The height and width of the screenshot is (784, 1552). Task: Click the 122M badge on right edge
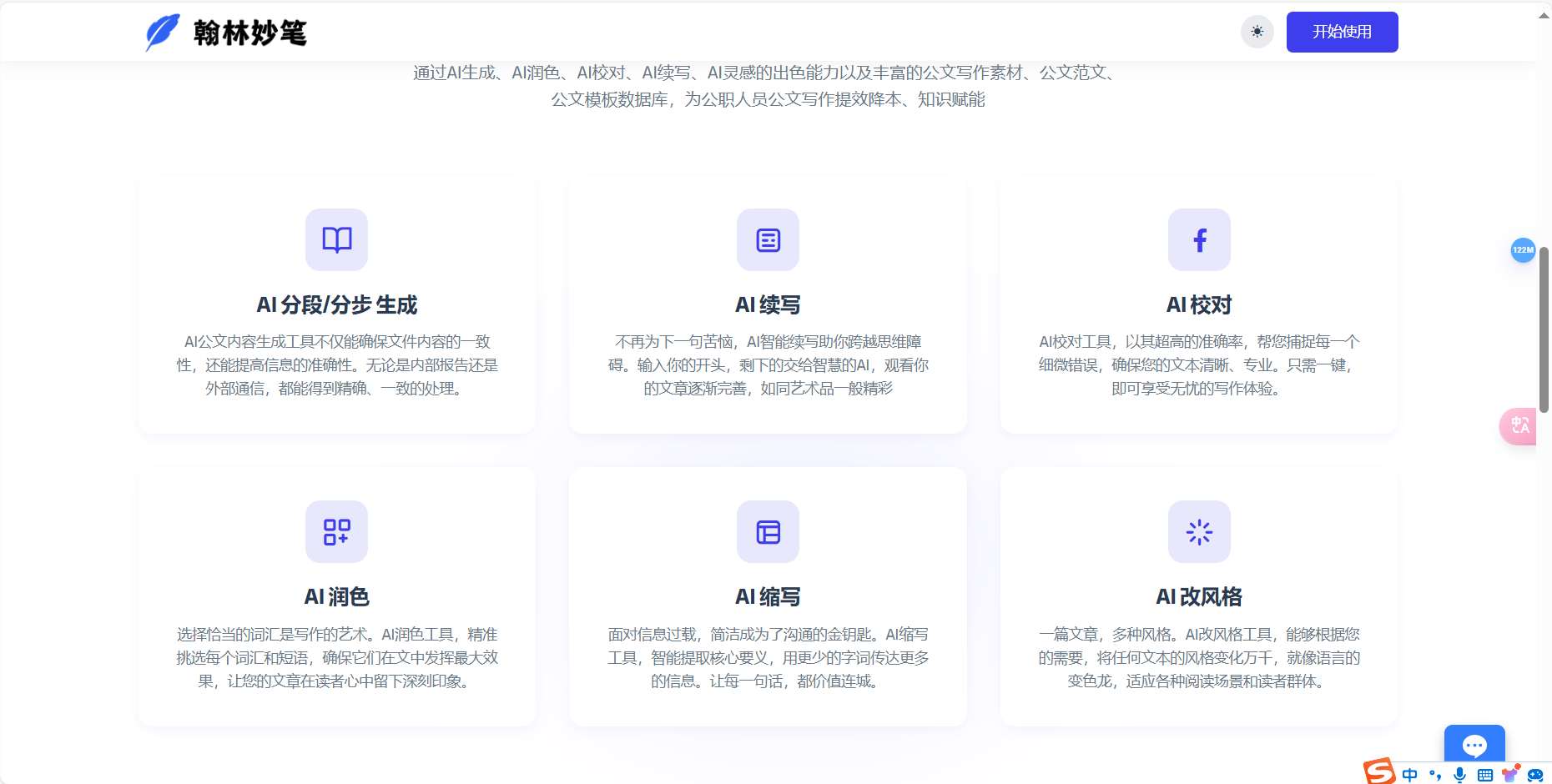coord(1523,250)
